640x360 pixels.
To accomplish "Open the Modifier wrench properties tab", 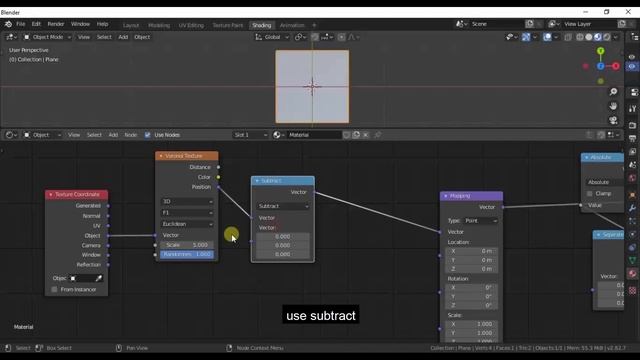I will point(632,208).
